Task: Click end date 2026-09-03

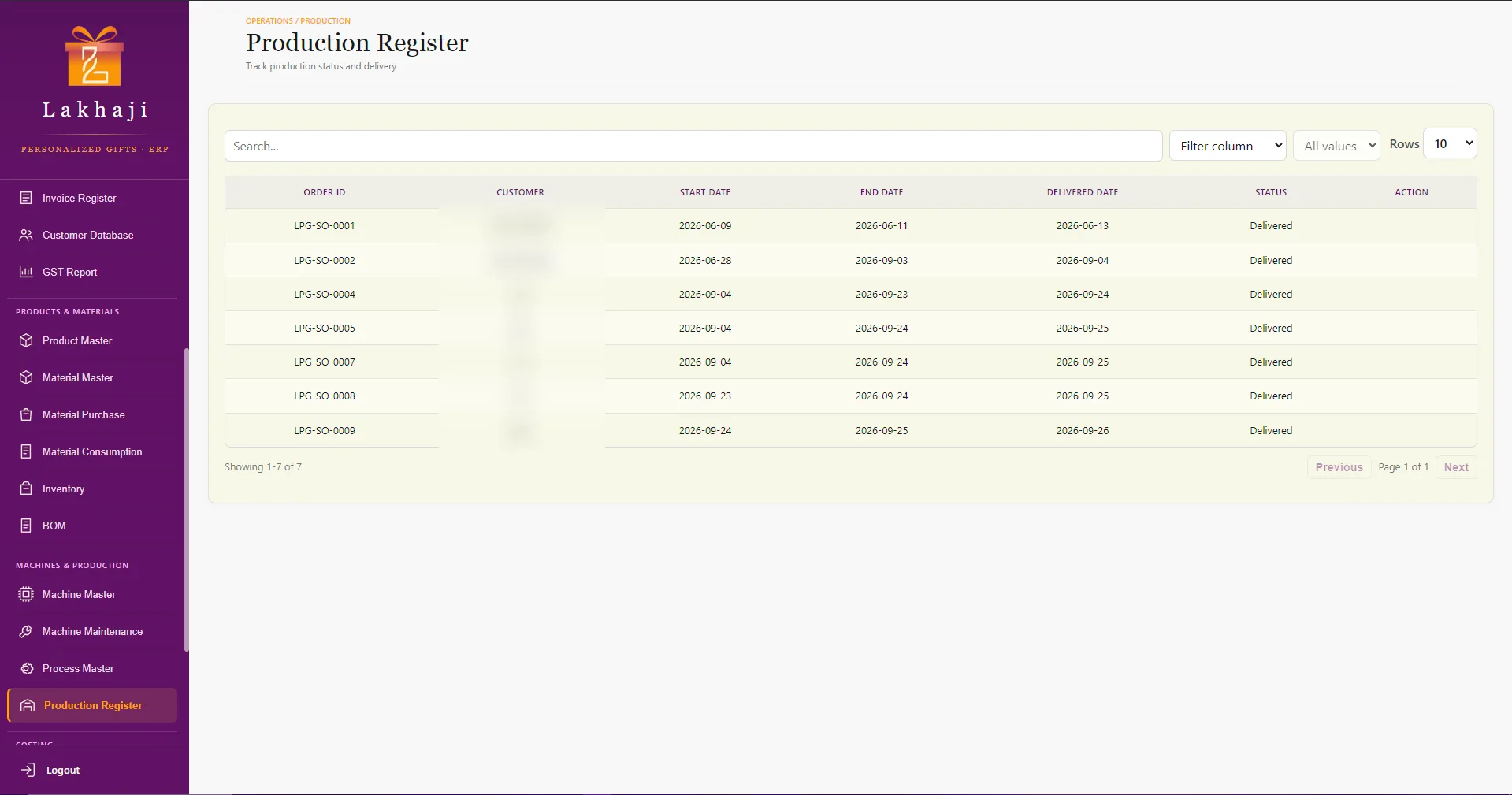Action: tap(882, 260)
